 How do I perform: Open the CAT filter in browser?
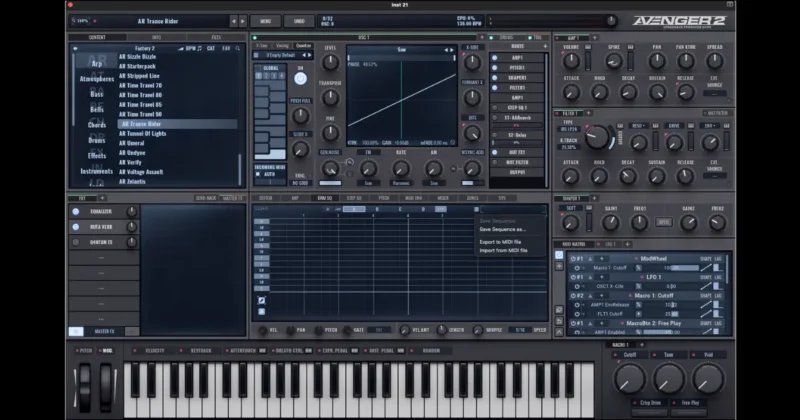point(211,48)
